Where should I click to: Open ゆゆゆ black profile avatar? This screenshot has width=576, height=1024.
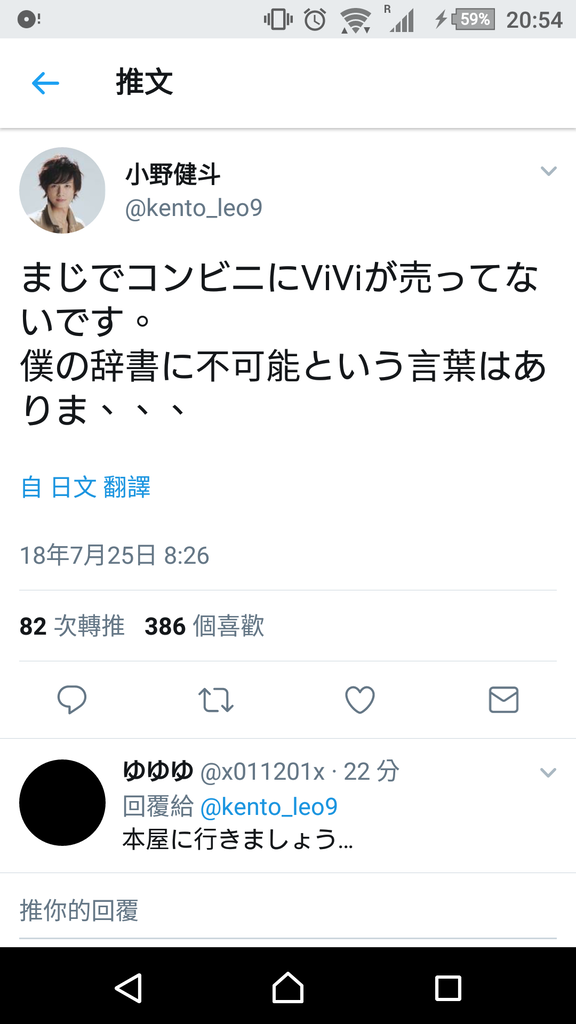point(62,803)
